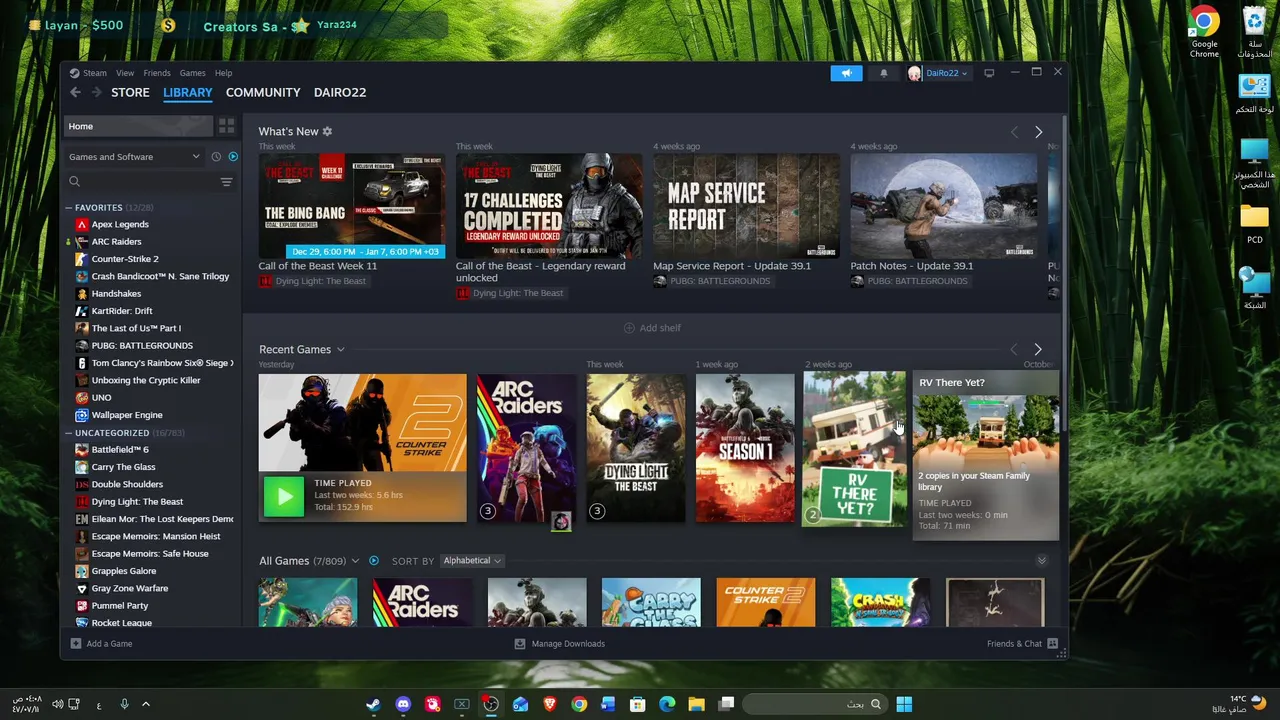
Task: Select Wallpaper Engine in the sidebar
Action: pos(127,415)
